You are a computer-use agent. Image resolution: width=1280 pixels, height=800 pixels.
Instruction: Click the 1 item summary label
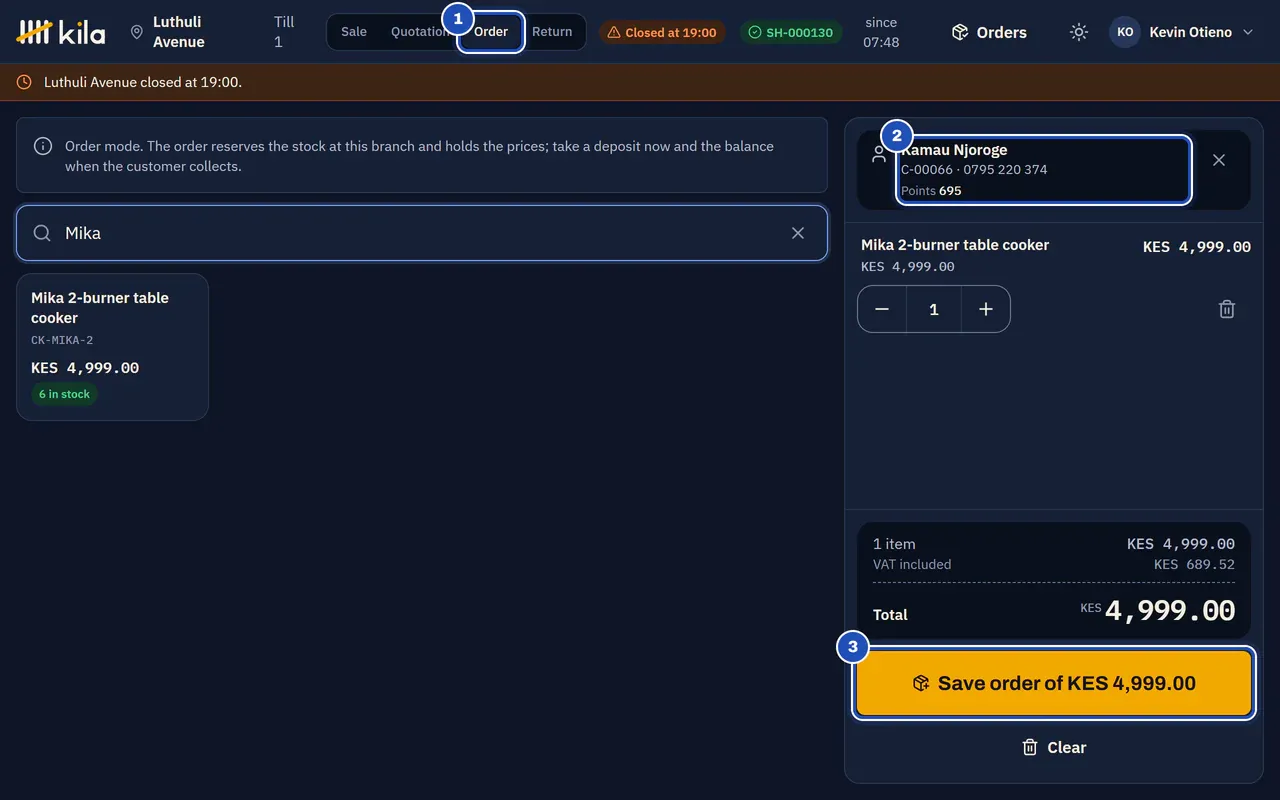point(894,544)
